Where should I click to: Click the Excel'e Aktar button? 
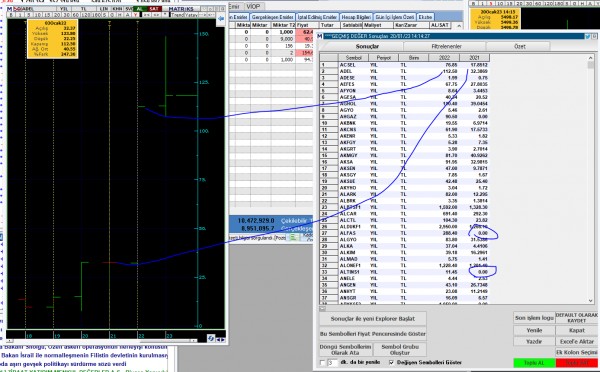[x=577, y=341]
